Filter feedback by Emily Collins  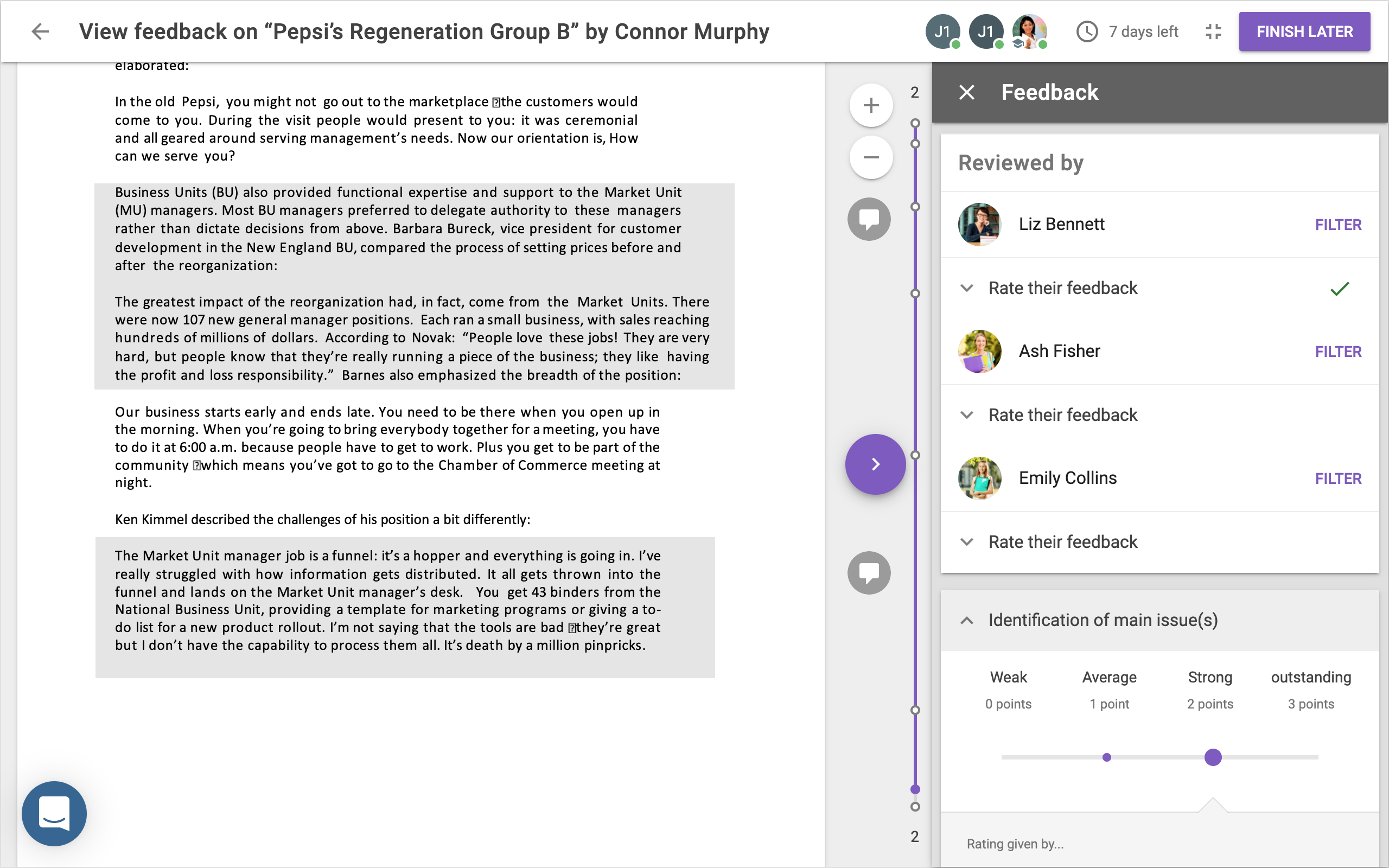(x=1338, y=478)
